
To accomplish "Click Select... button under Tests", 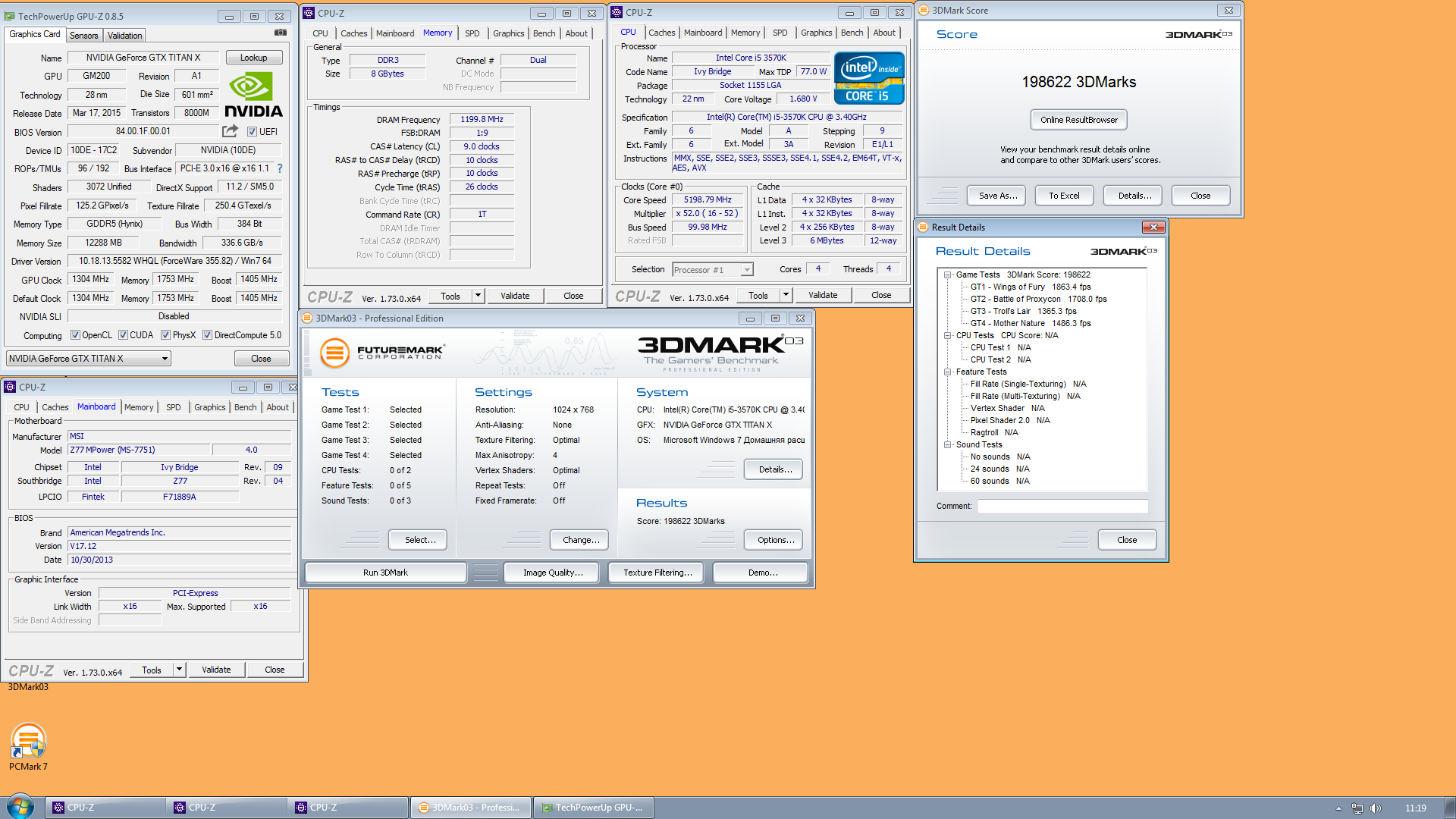I will [x=418, y=540].
